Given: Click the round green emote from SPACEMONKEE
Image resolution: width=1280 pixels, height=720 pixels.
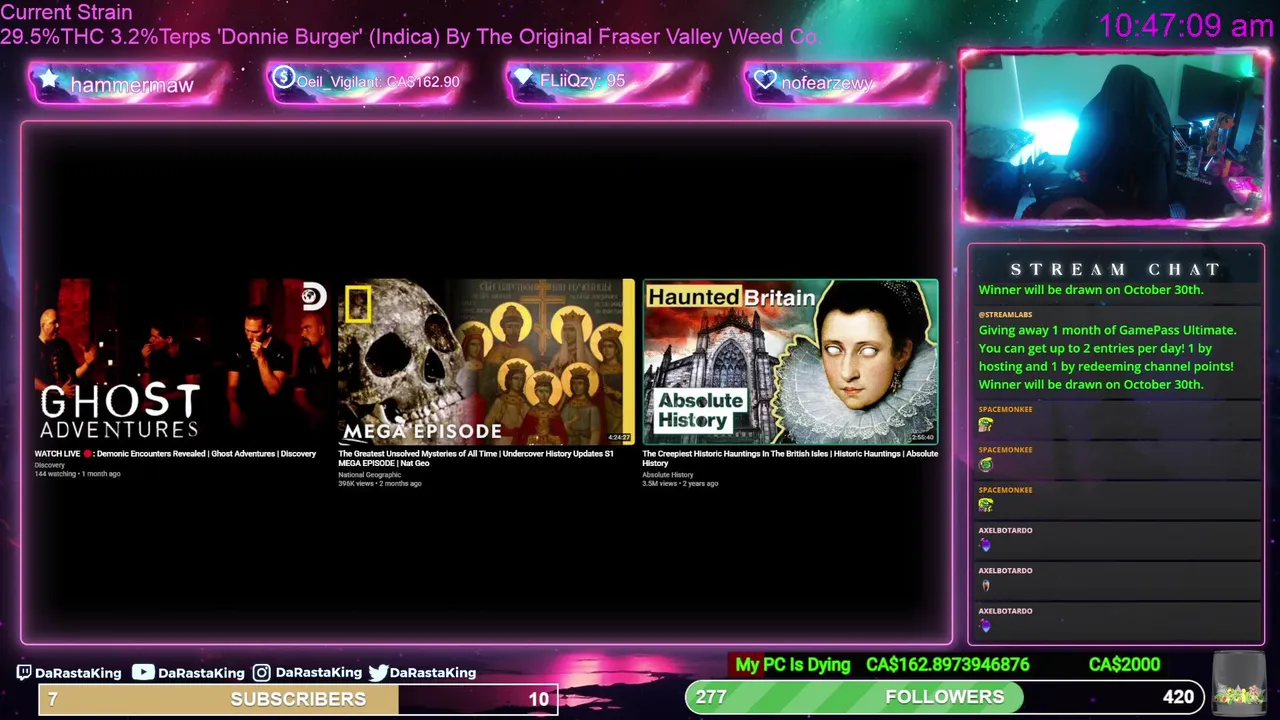Looking at the screenshot, I should click(986, 465).
